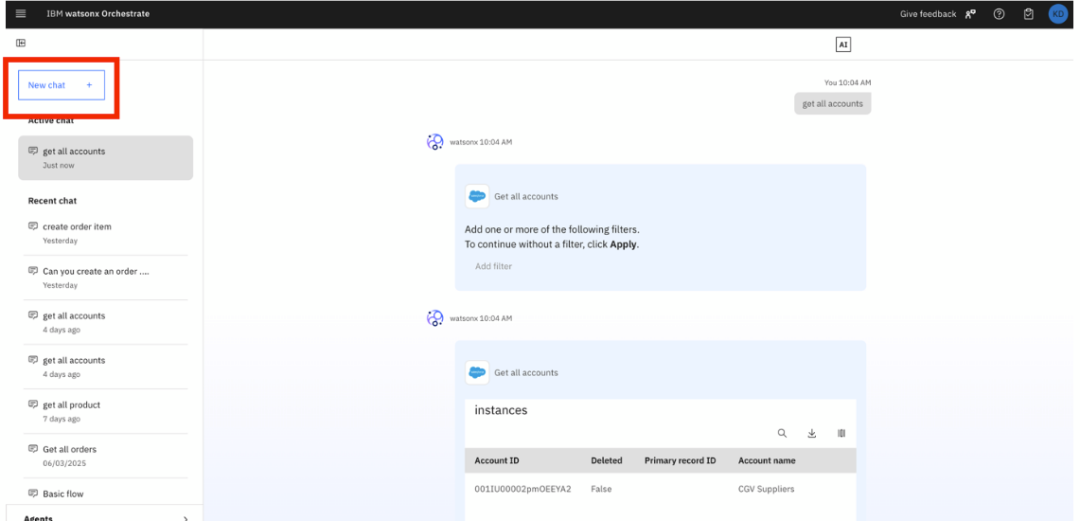Open the KD user avatar
Screen dimensions: 1080x521
tap(1058, 14)
